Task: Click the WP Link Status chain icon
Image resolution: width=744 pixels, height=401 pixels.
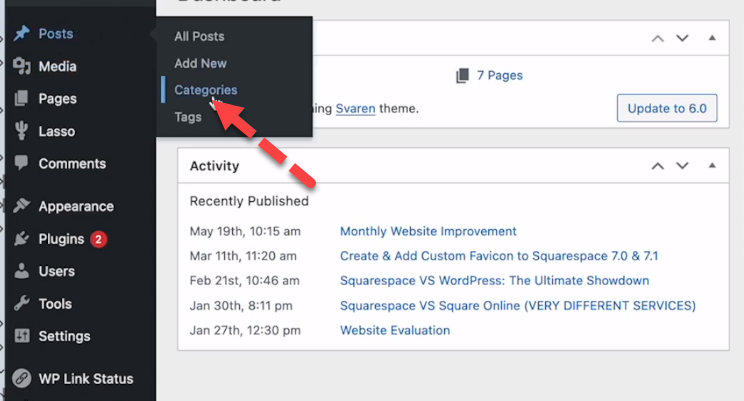Action: point(21,378)
